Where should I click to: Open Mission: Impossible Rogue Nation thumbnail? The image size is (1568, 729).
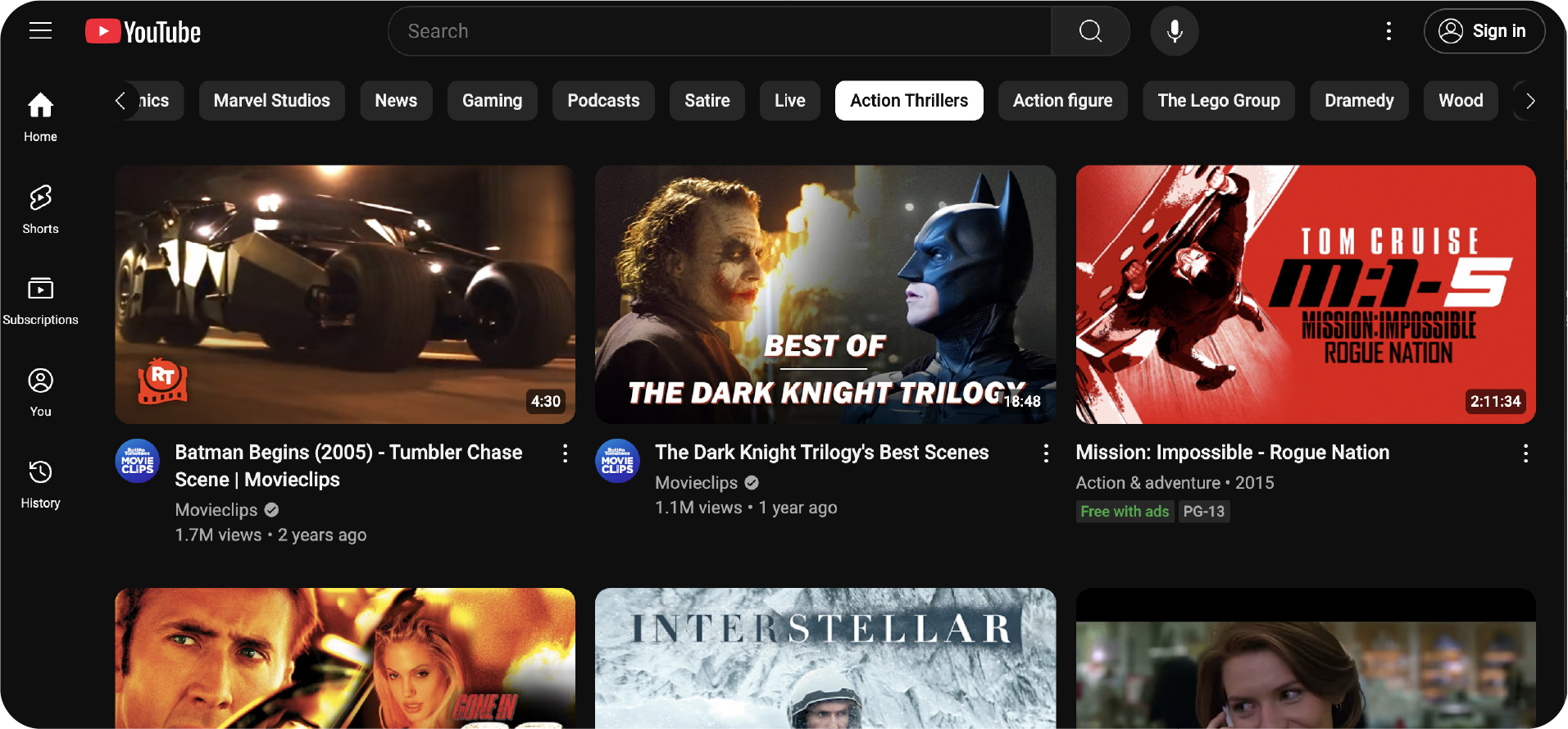[x=1306, y=294]
